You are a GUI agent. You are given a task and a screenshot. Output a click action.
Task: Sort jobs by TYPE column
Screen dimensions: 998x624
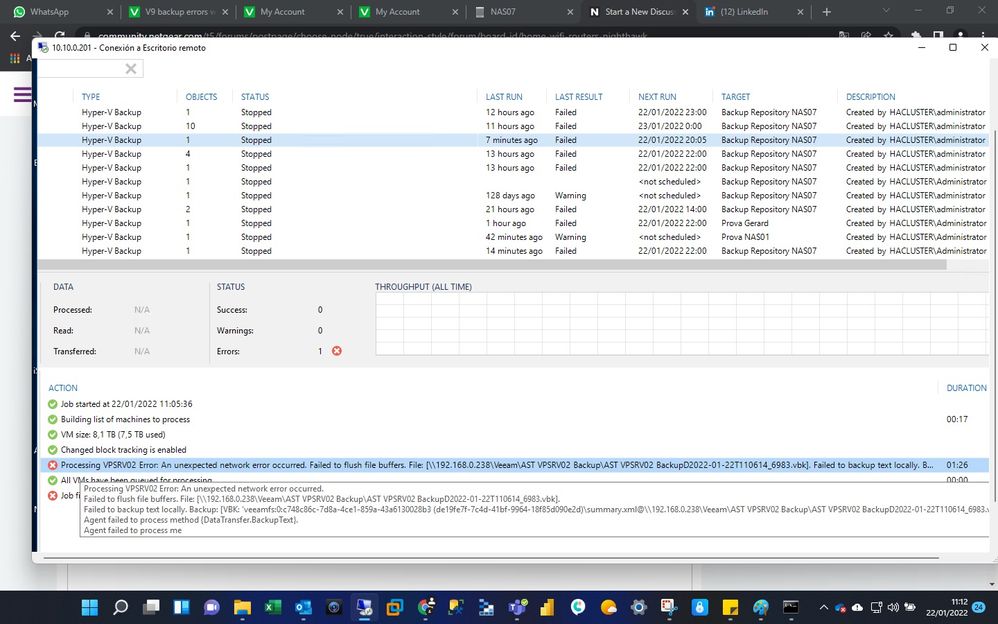pyautogui.click(x=90, y=97)
